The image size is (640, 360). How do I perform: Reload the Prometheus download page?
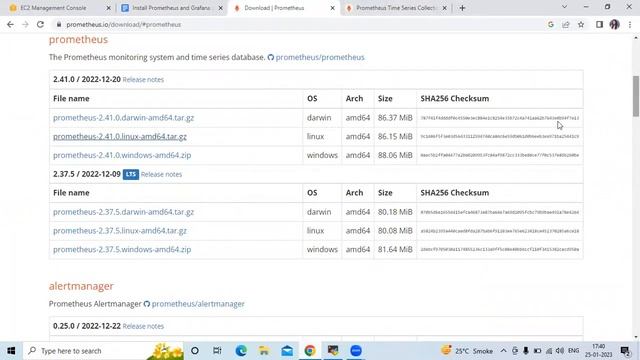tap(40, 24)
